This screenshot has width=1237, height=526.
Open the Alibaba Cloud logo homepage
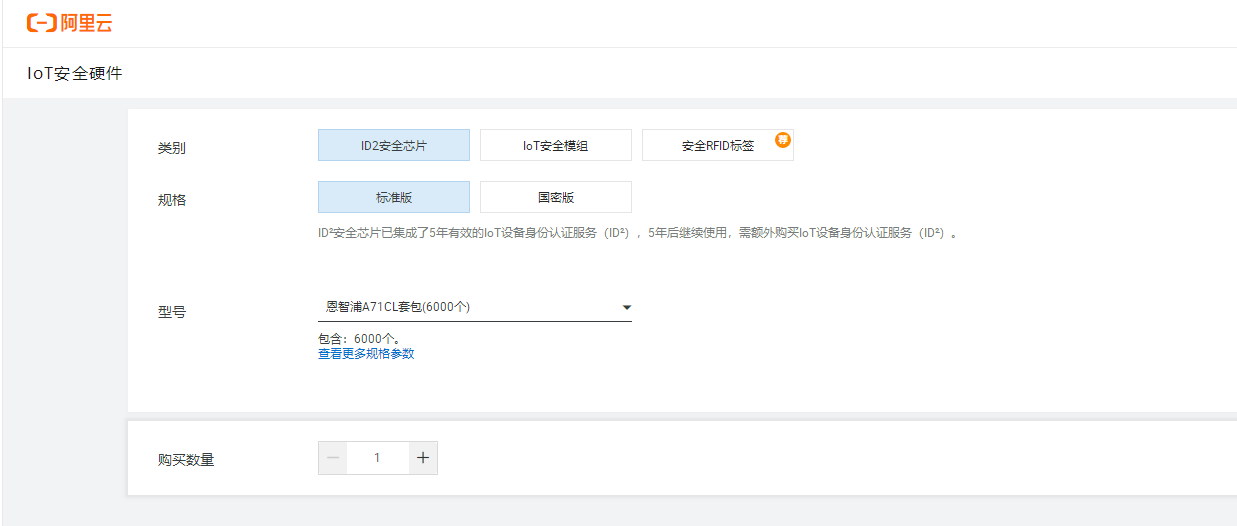click(x=69, y=22)
